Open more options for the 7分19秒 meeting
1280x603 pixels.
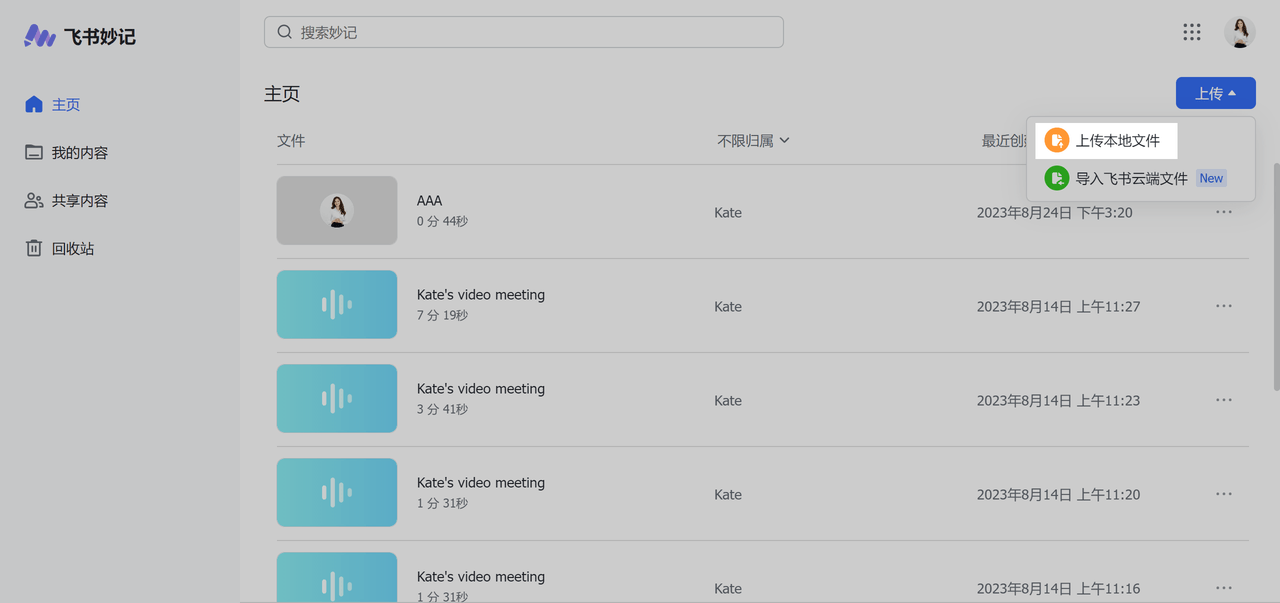1223,306
